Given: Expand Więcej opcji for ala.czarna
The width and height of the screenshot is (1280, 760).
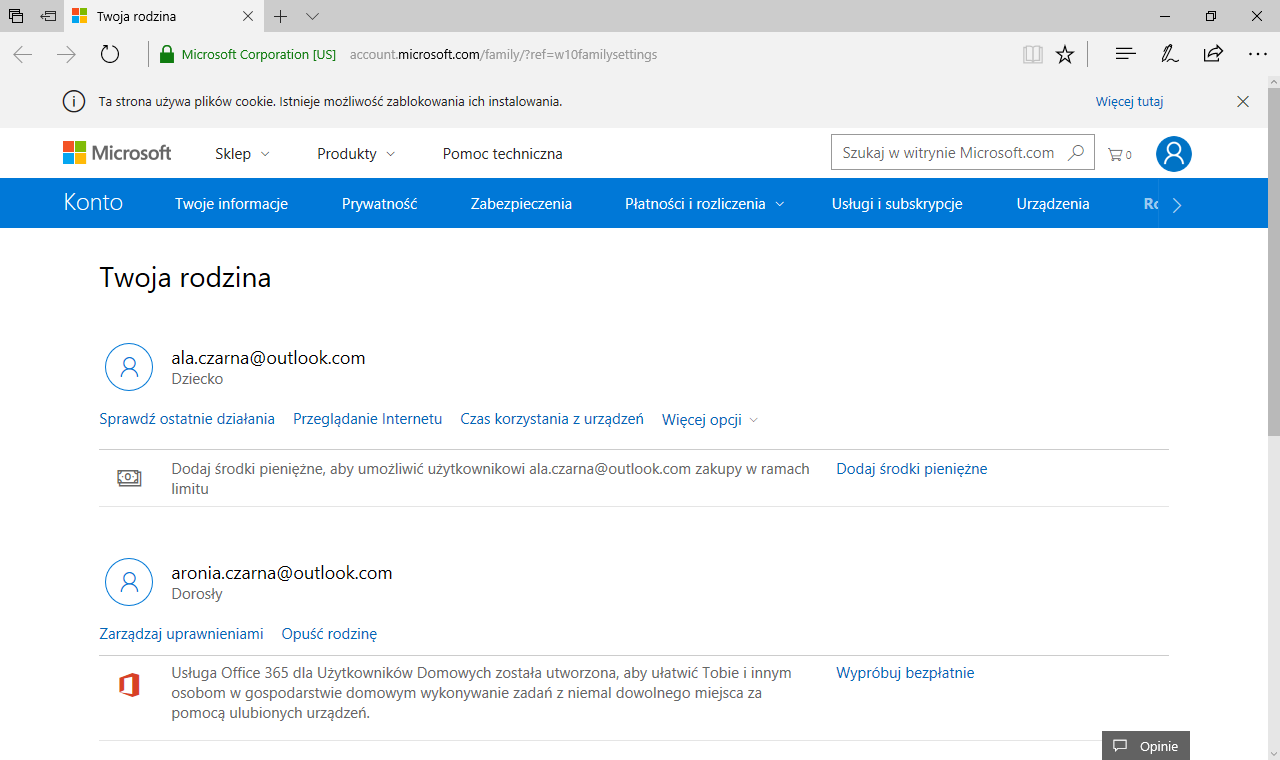Looking at the screenshot, I should point(710,420).
